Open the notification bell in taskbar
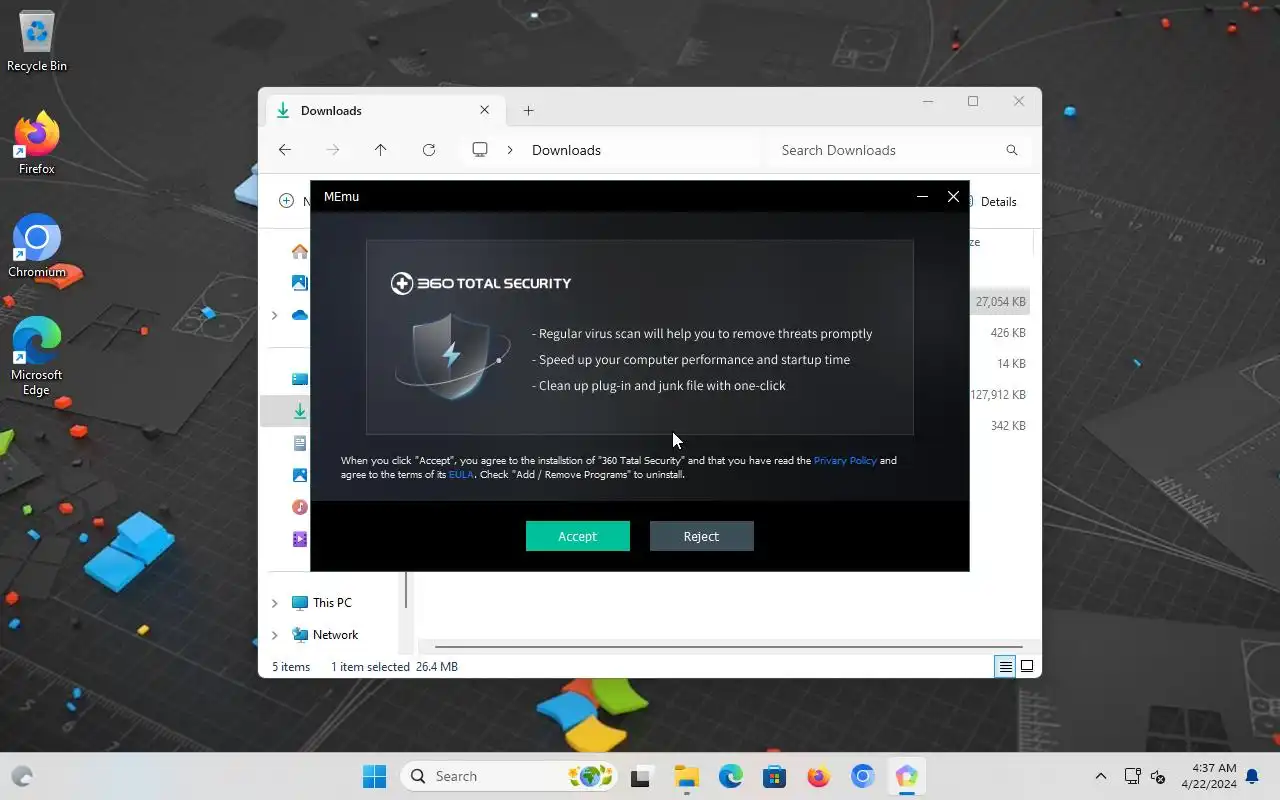 click(1252, 776)
